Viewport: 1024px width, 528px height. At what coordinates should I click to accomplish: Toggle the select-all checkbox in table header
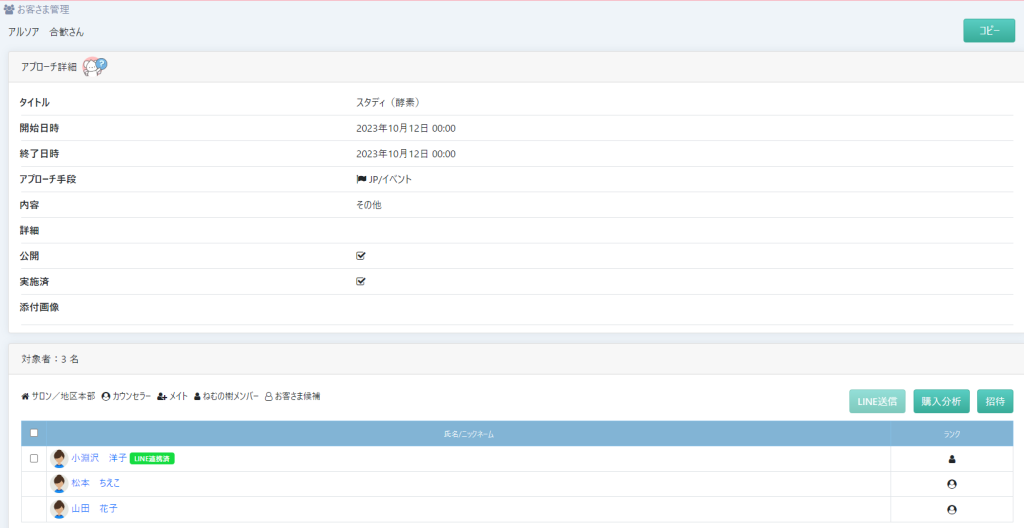[34, 433]
